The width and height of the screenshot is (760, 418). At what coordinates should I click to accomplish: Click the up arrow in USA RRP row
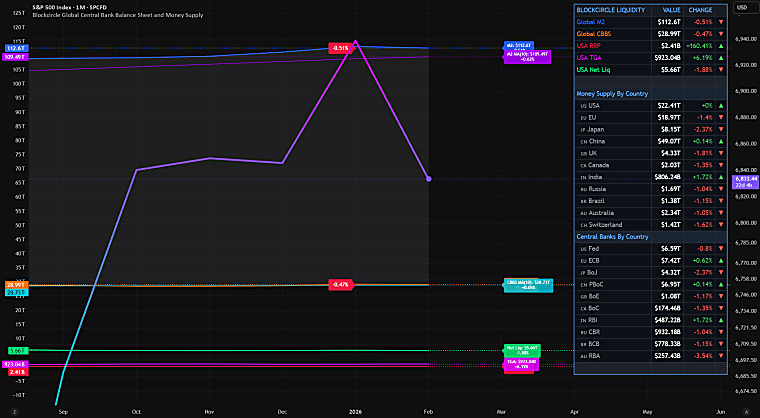coord(721,46)
